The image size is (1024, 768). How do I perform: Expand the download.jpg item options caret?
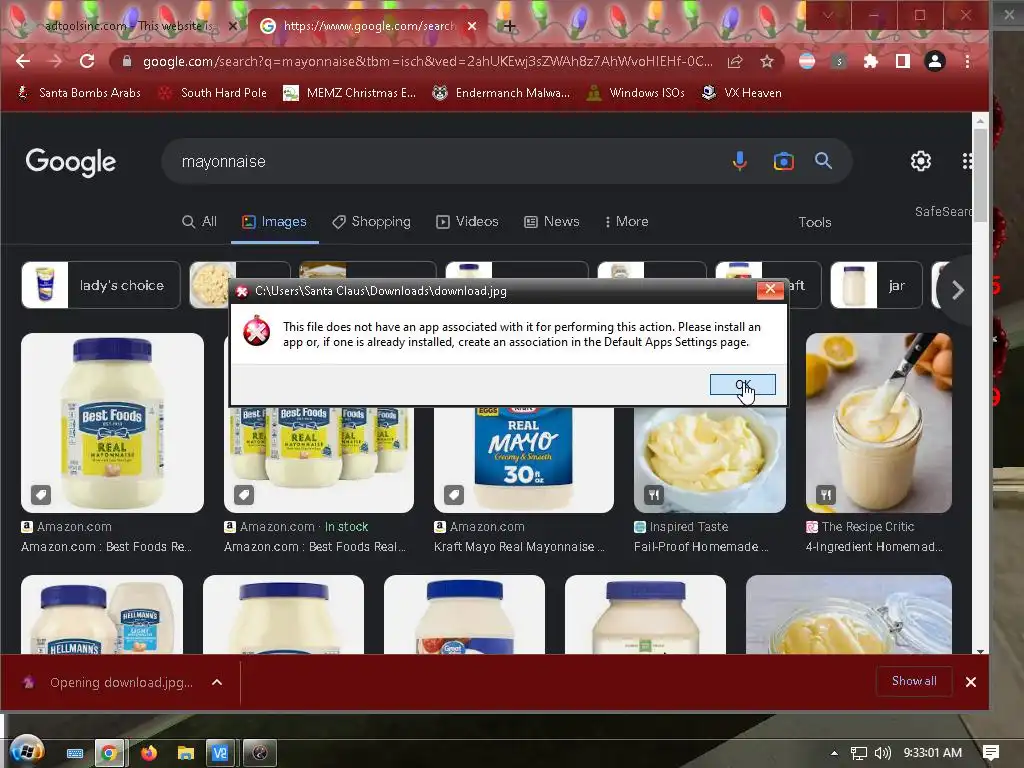coord(217,682)
